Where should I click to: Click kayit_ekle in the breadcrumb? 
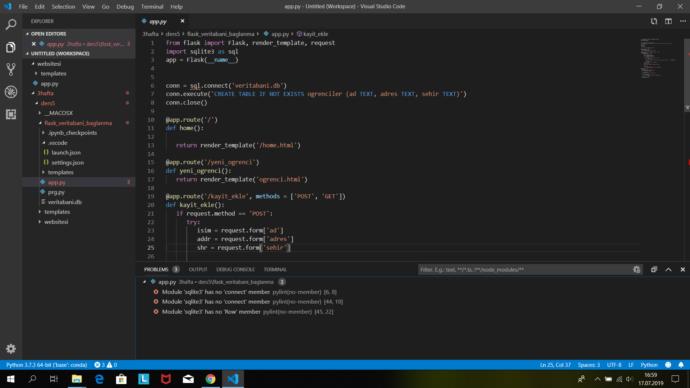coord(316,34)
